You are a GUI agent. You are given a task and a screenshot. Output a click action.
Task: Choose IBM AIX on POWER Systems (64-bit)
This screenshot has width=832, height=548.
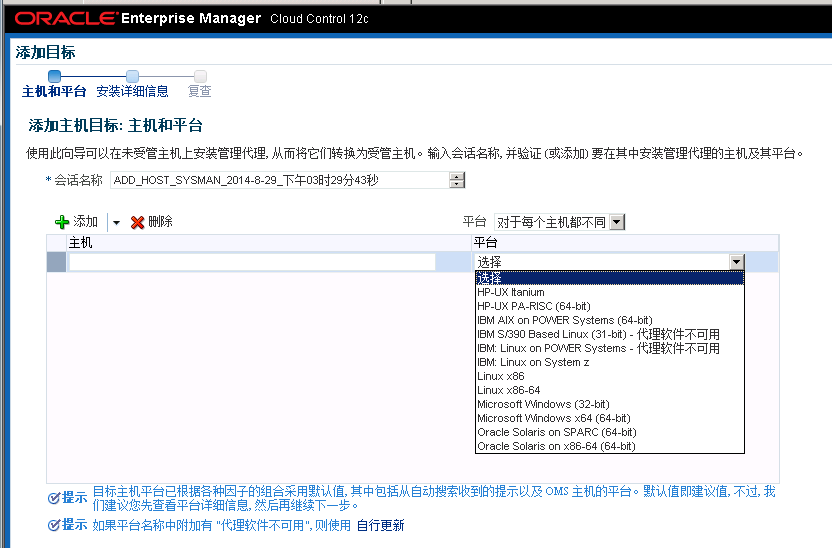tap(610, 320)
